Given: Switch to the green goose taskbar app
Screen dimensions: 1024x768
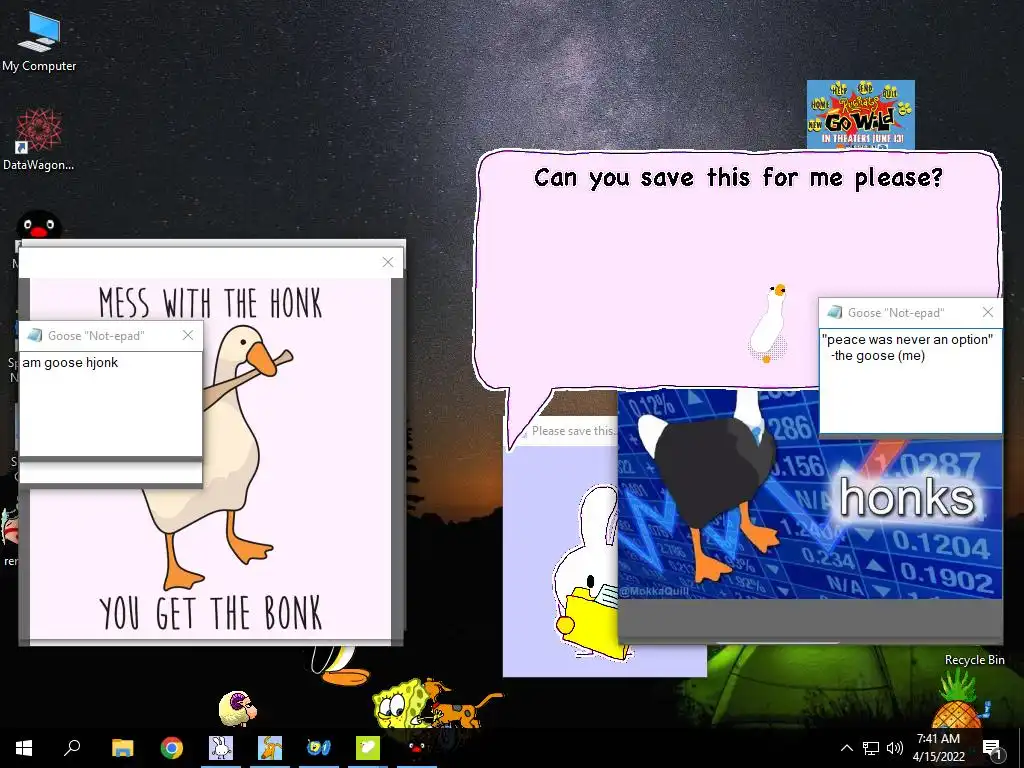Looking at the screenshot, I should coord(368,748).
